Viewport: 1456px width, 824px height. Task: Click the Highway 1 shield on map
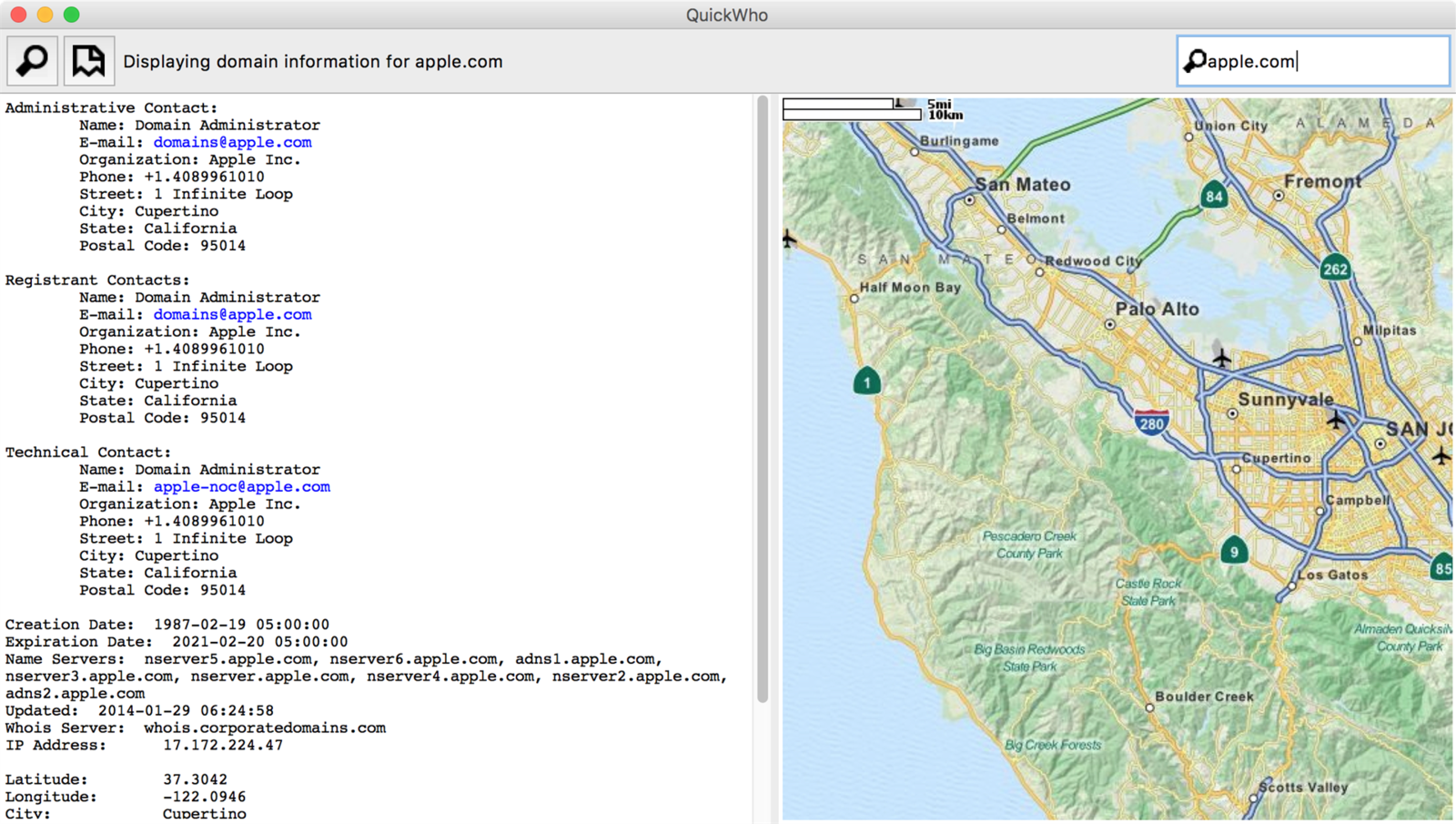tap(867, 381)
